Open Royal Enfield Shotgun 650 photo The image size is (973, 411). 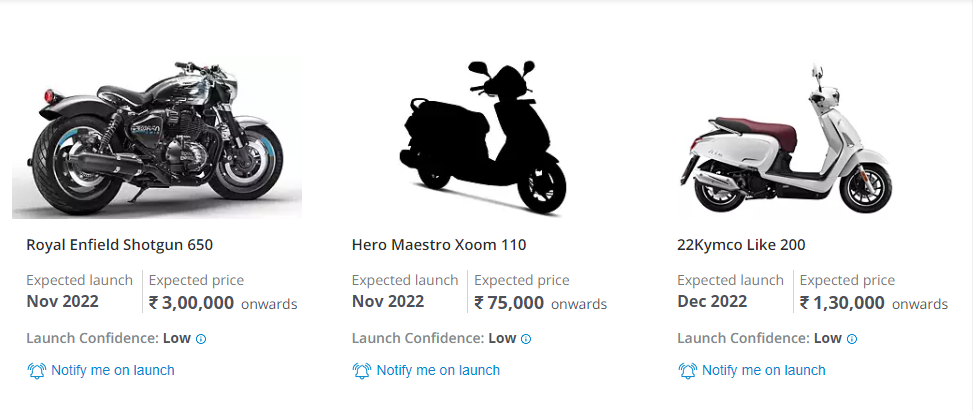(x=157, y=137)
